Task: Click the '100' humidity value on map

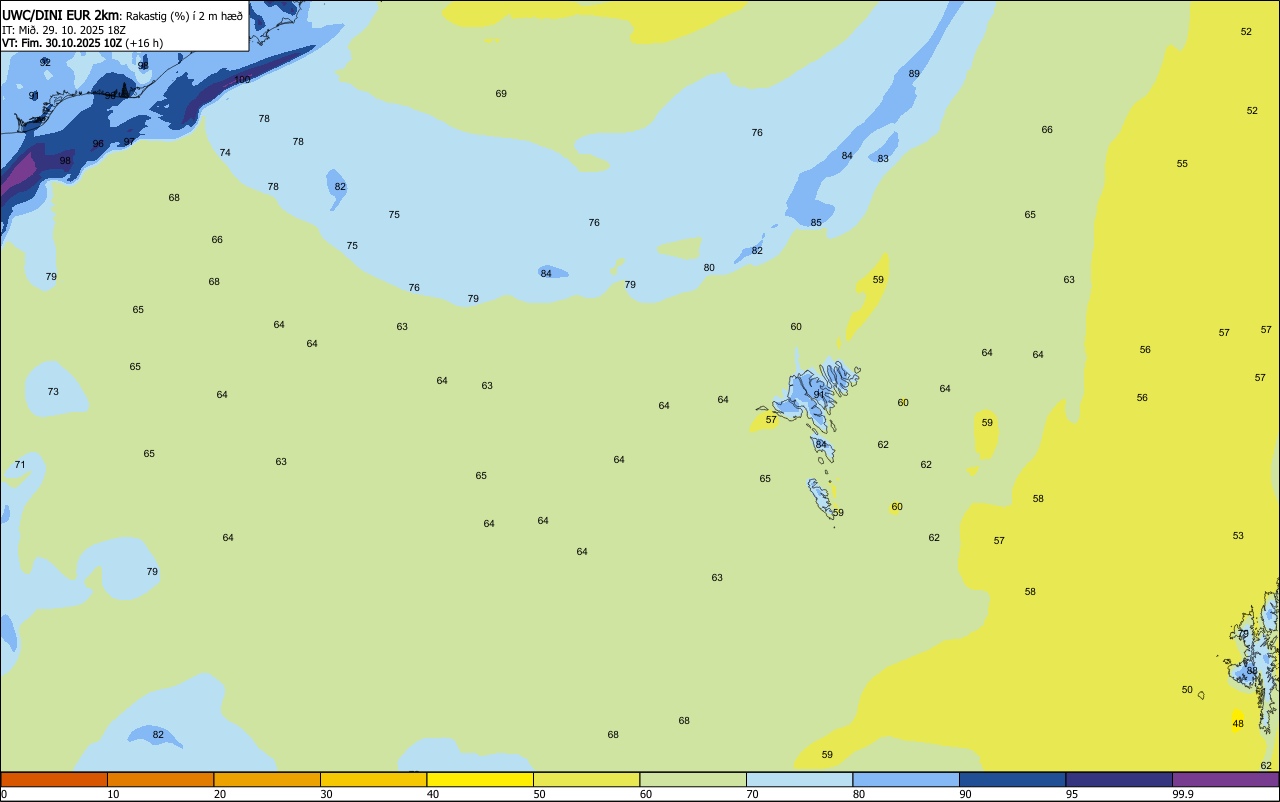Action: (x=242, y=79)
